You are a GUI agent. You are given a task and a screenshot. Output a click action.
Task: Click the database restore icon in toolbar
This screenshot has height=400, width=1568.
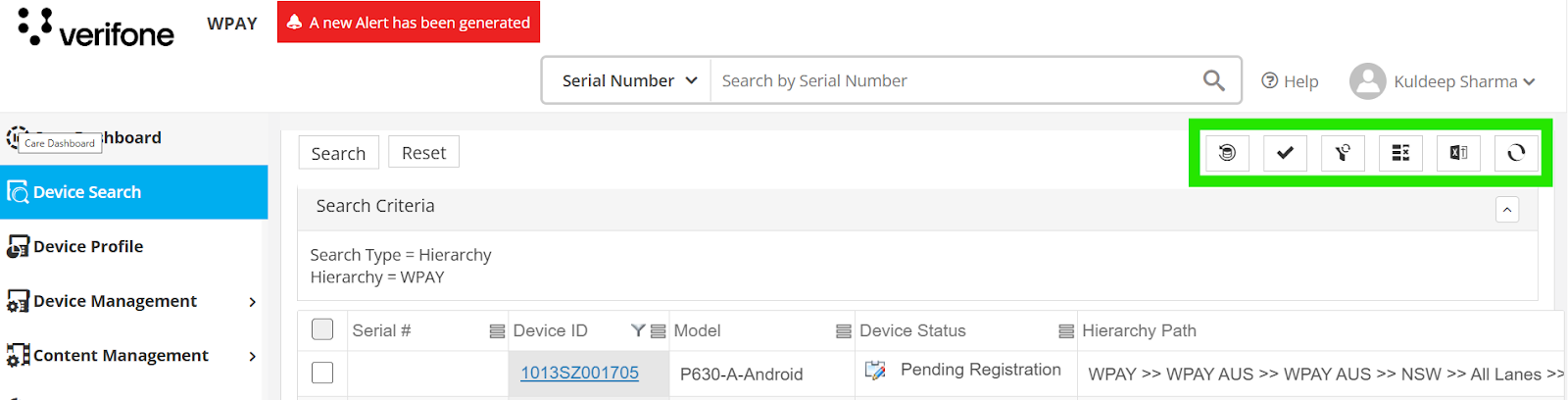[1227, 153]
